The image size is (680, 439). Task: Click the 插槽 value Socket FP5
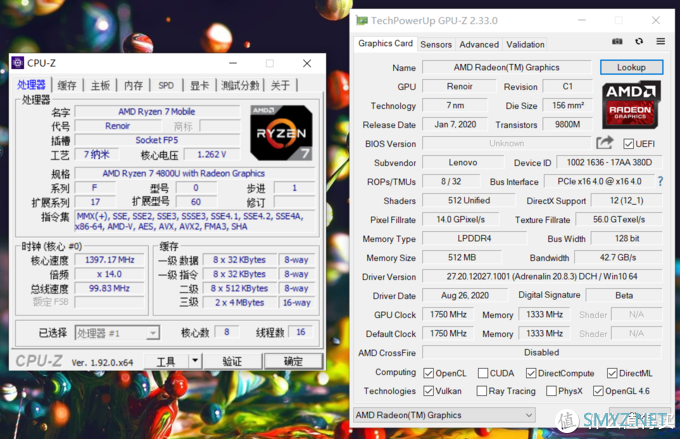pos(157,140)
